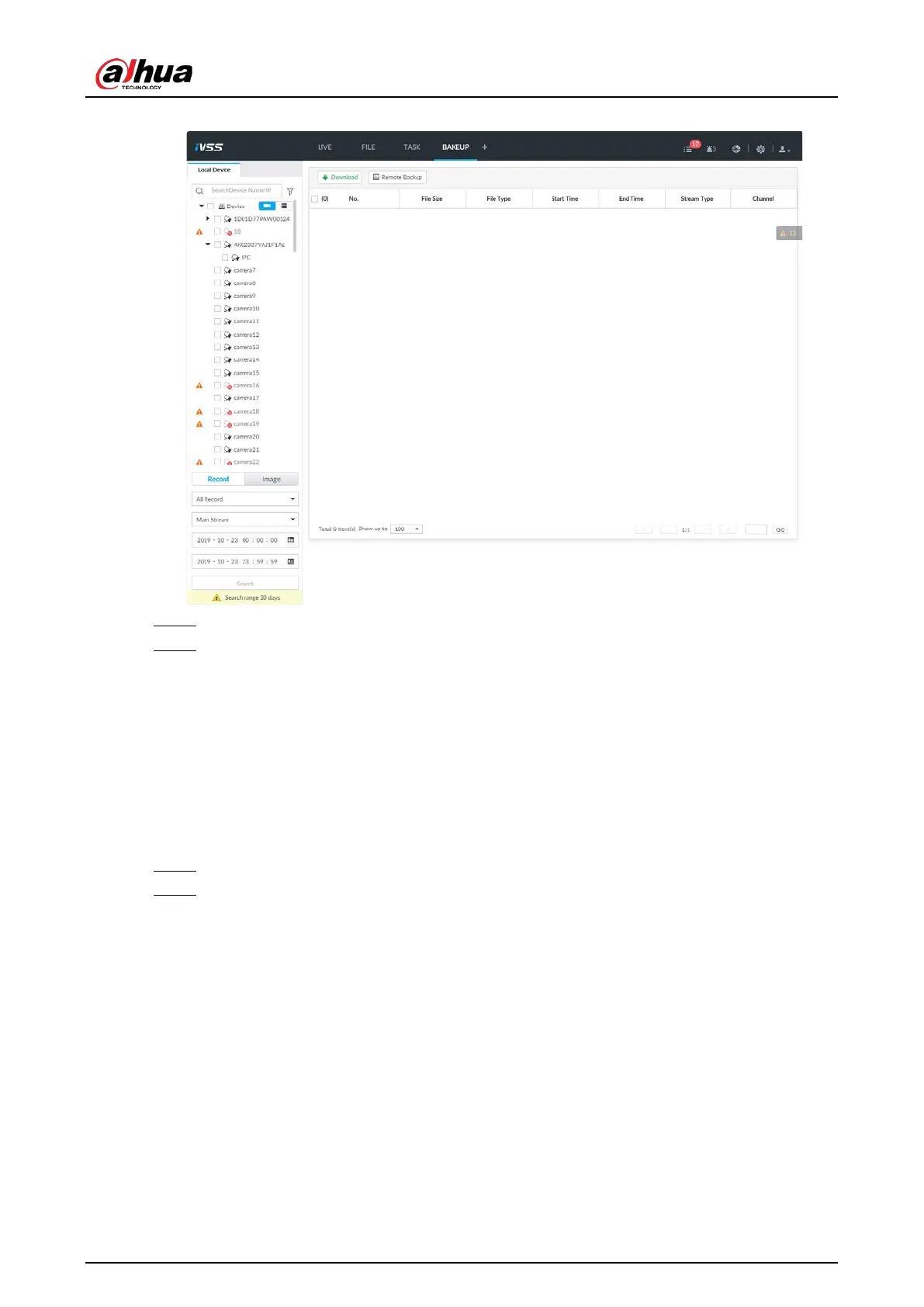Click the camera icon of camera7

pyautogui.click(x=227, y=270)
